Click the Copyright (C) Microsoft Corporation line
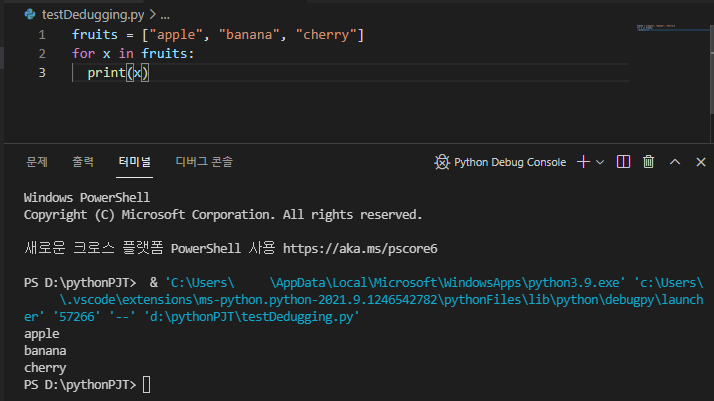This screenshot has width=714, height=401. (223, 215)
